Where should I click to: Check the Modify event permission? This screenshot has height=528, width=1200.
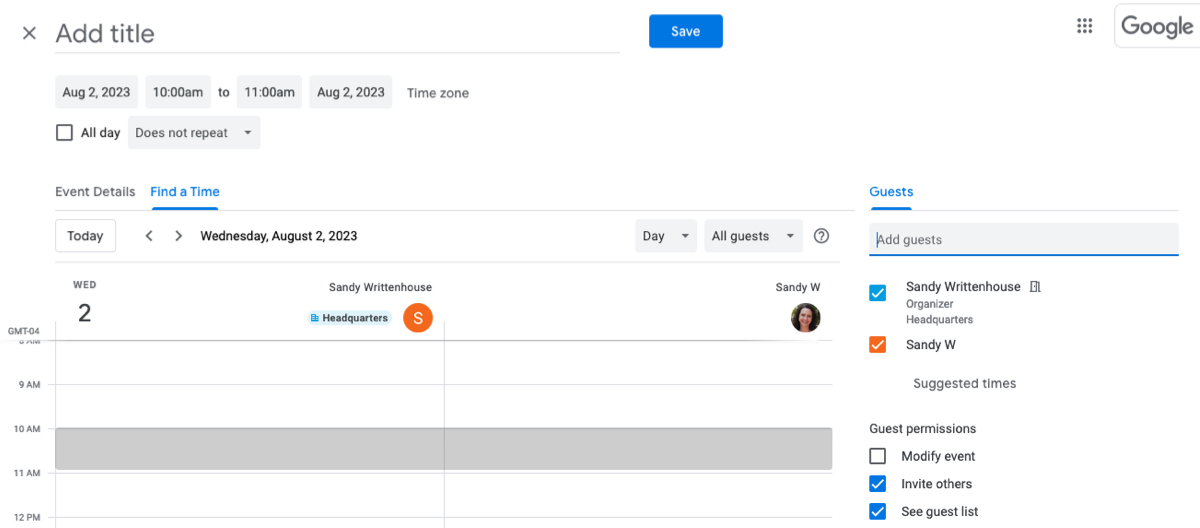(878, 456)
